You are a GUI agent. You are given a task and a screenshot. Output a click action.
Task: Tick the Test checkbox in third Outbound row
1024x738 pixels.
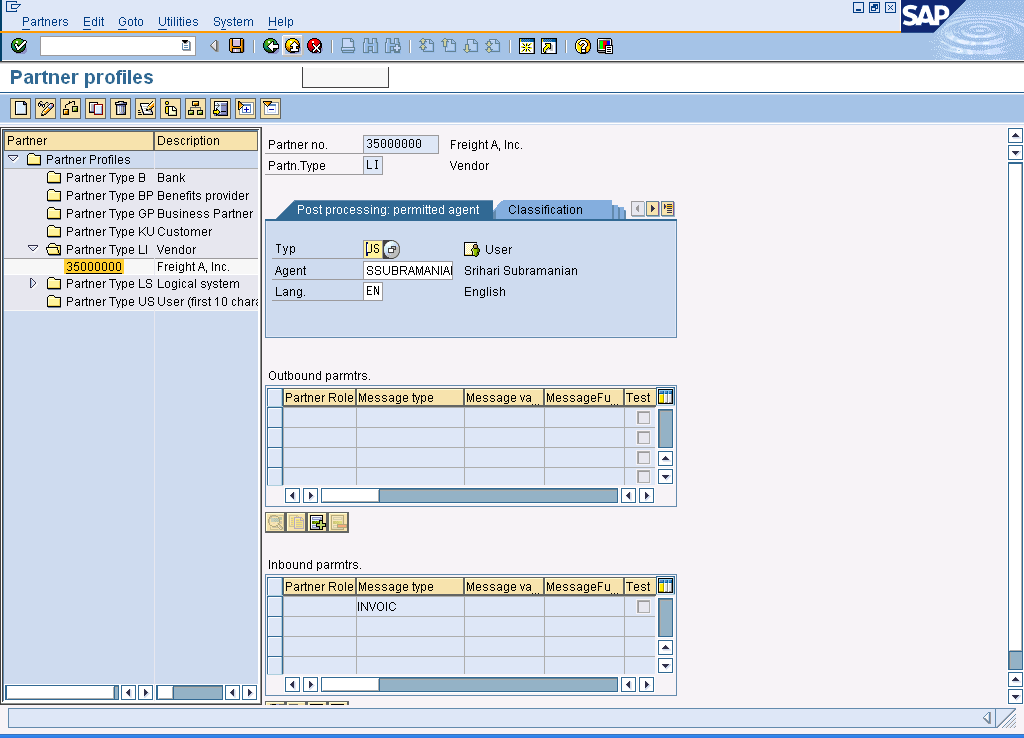pyautogui.click(x=643, y=457)
